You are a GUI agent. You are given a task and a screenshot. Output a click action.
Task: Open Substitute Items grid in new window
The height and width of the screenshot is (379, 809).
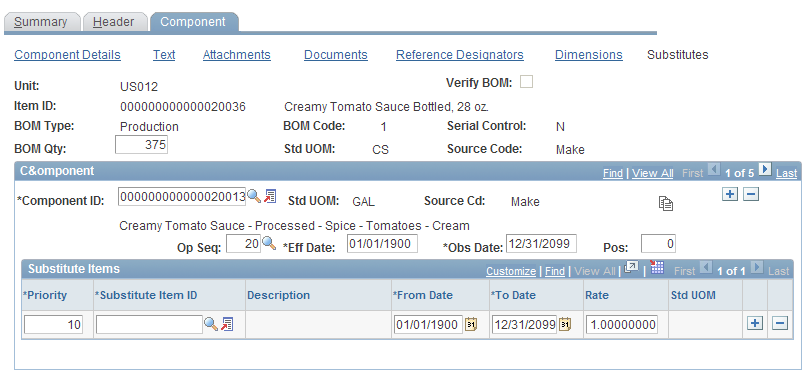pyautogui.click(x=631, y=268)
